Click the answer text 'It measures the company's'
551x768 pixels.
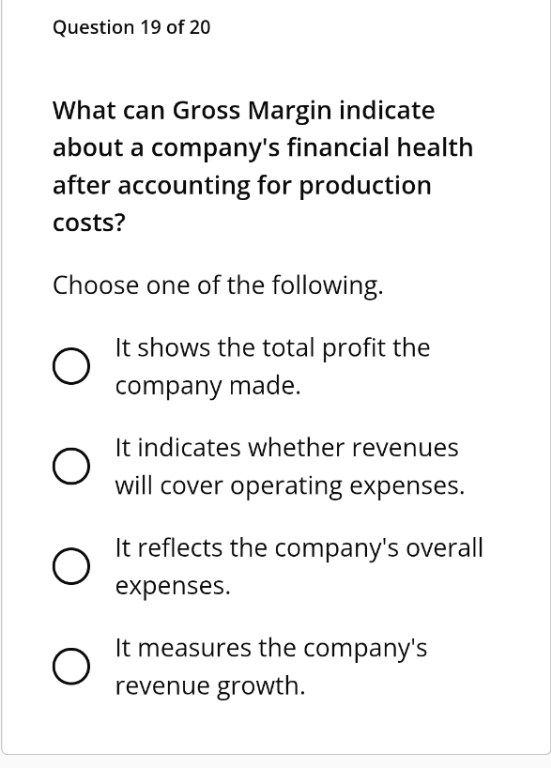click(271, 648)
